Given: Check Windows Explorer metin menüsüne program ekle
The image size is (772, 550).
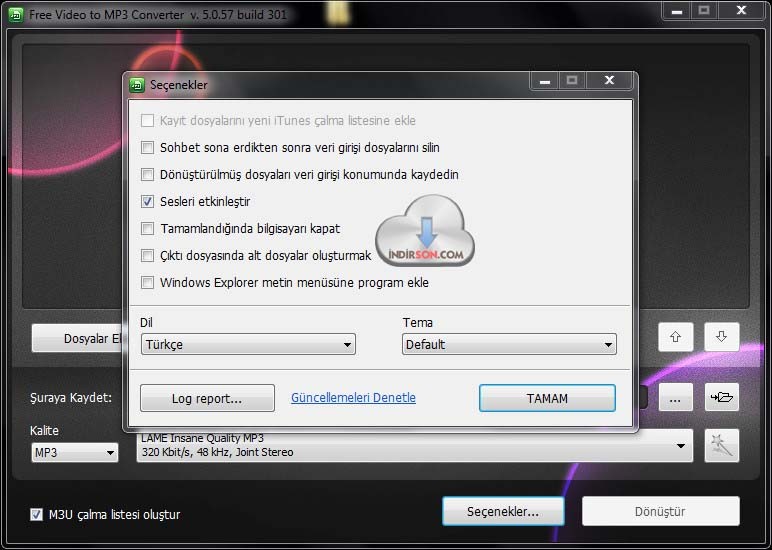Looking at the screenshot, I should pyautogui.click(x=147, y=283).
